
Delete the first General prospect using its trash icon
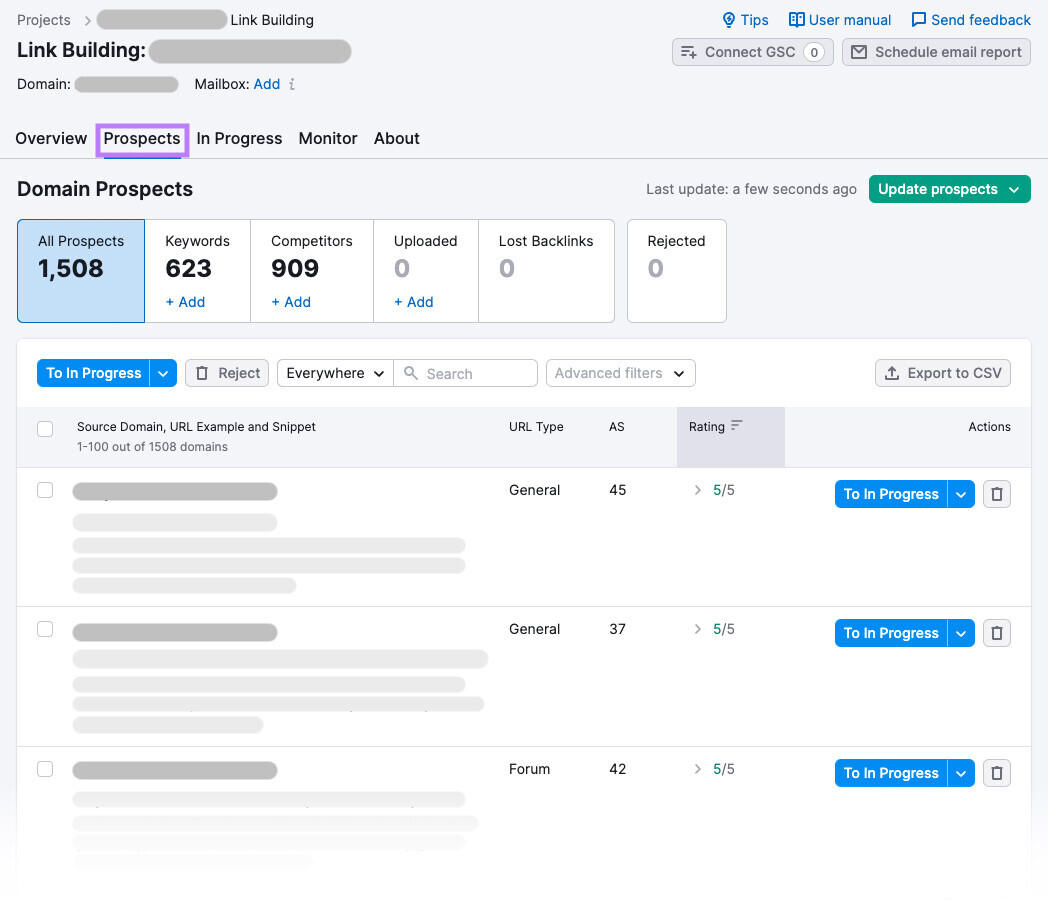[996, 493]
